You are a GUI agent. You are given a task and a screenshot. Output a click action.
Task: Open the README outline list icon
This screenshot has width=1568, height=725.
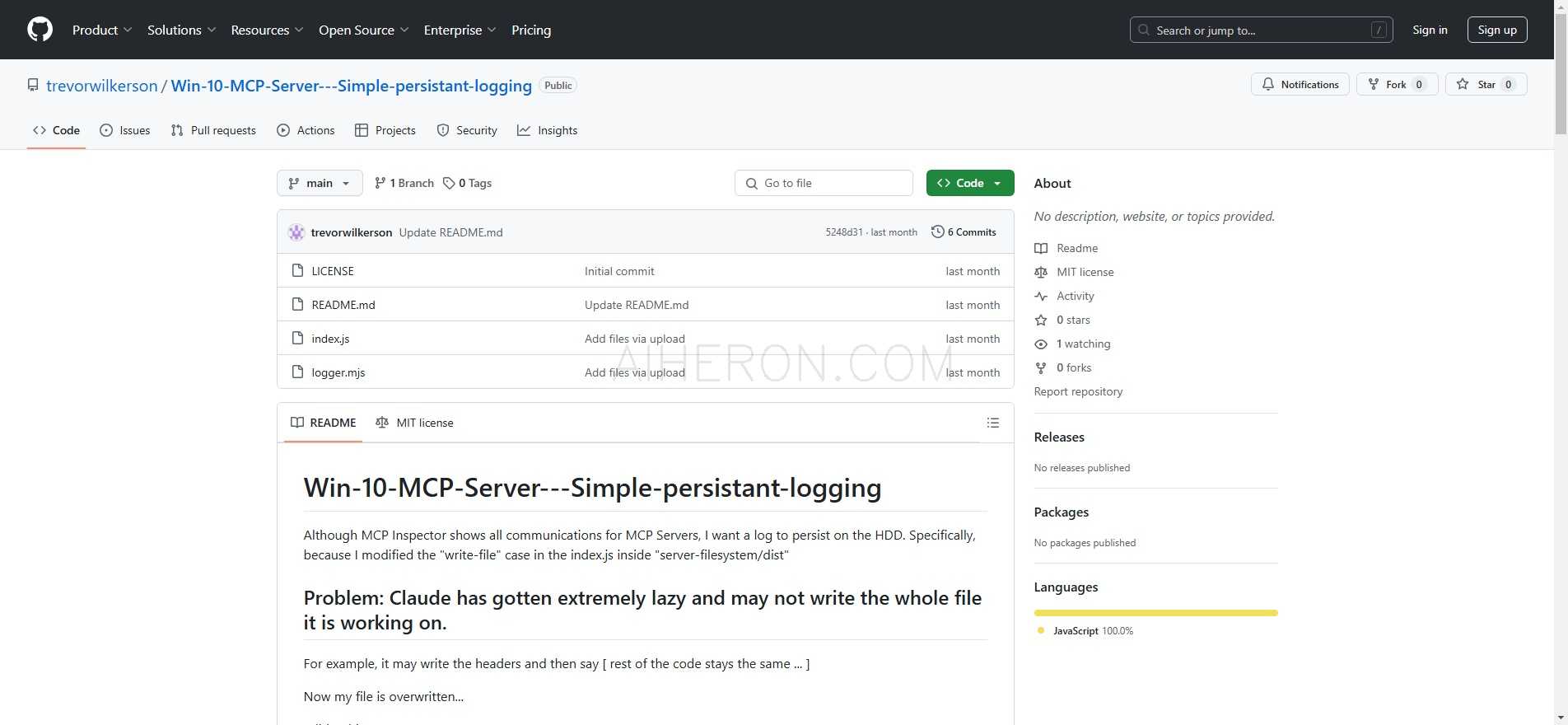pyautogui.click(x=993, y=423)
